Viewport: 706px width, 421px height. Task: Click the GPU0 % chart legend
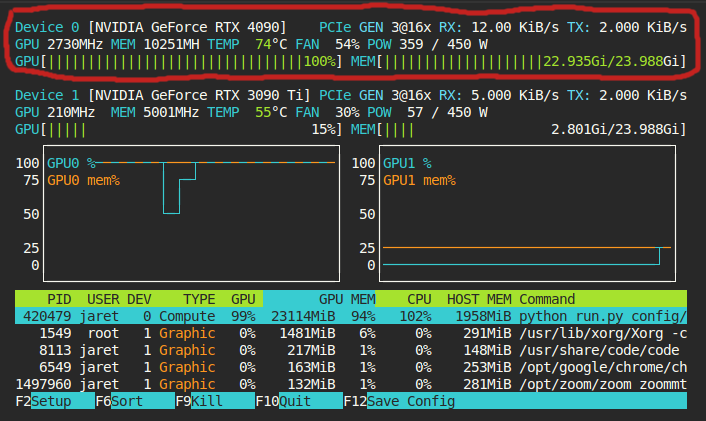pyautogui.click(x=71, y=163)
